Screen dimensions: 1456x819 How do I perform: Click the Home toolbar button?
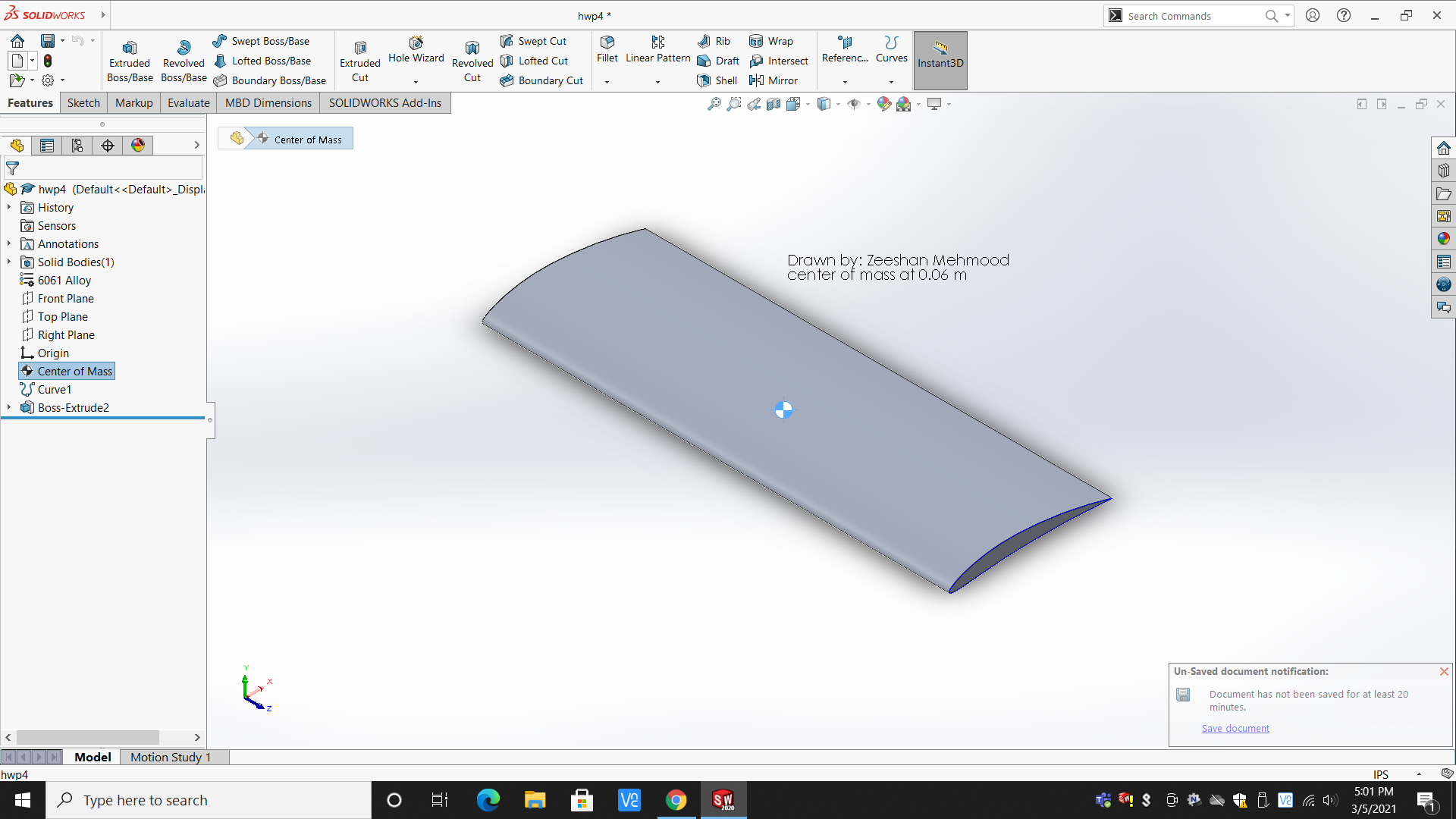coord(17,41)
